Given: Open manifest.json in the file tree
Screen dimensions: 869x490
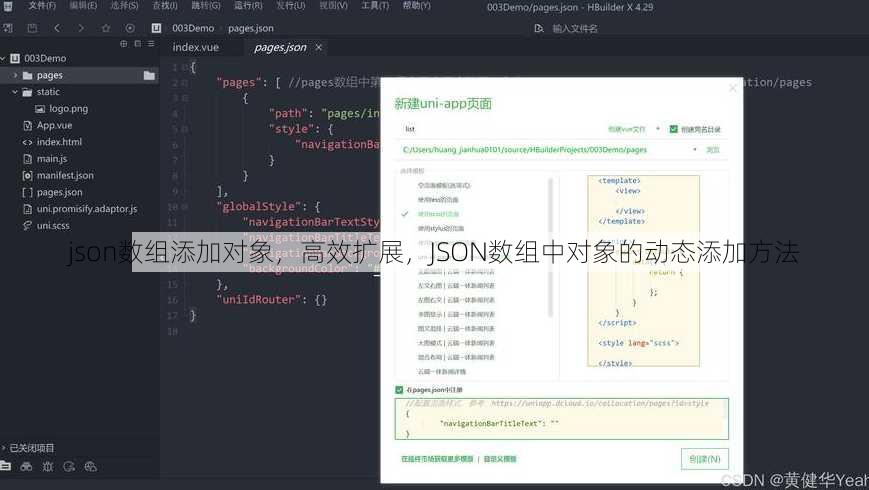Looking at the screenshot, I should click(x=65, y=175).
